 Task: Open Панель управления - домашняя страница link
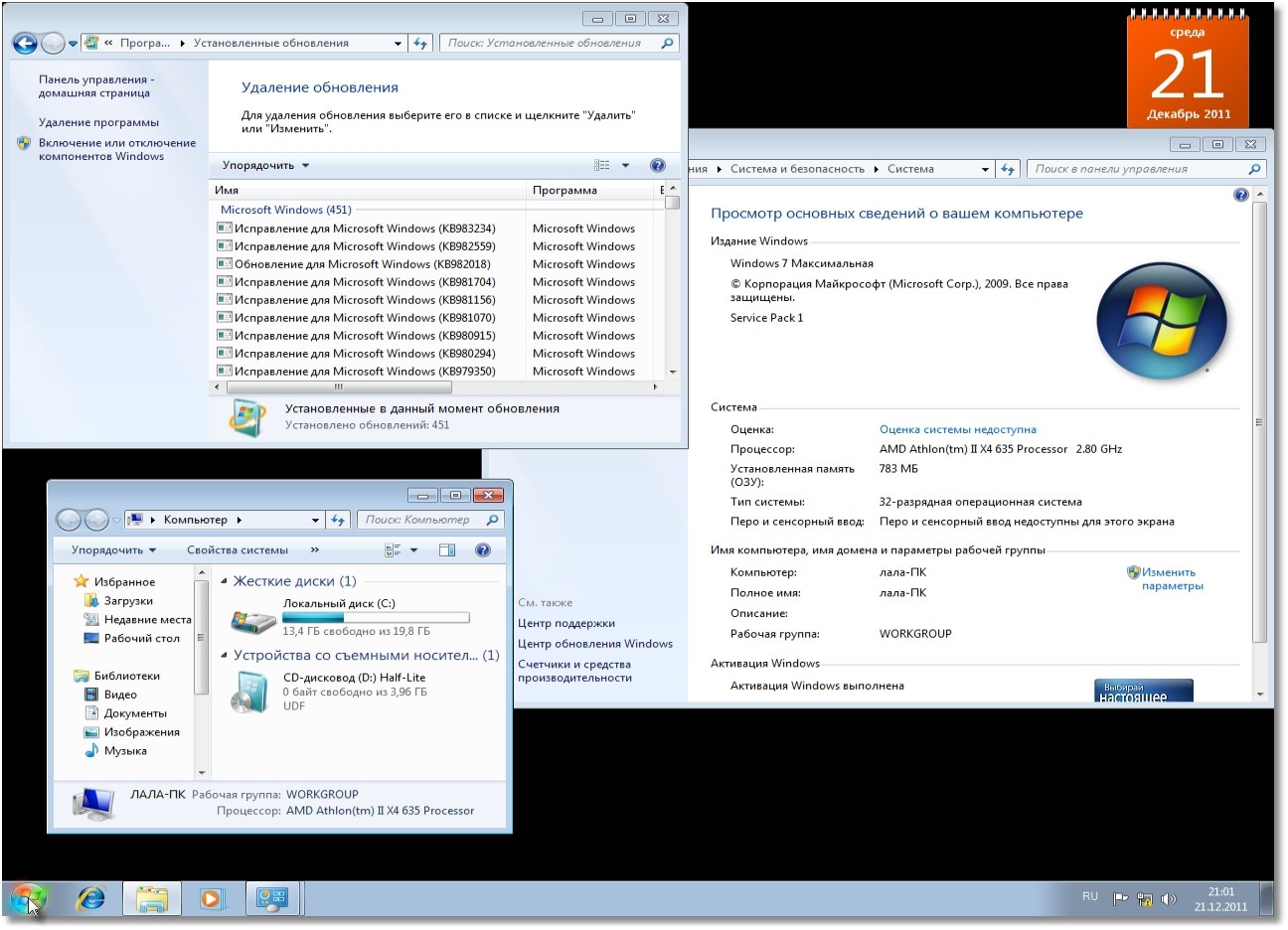tap(96, 86)
